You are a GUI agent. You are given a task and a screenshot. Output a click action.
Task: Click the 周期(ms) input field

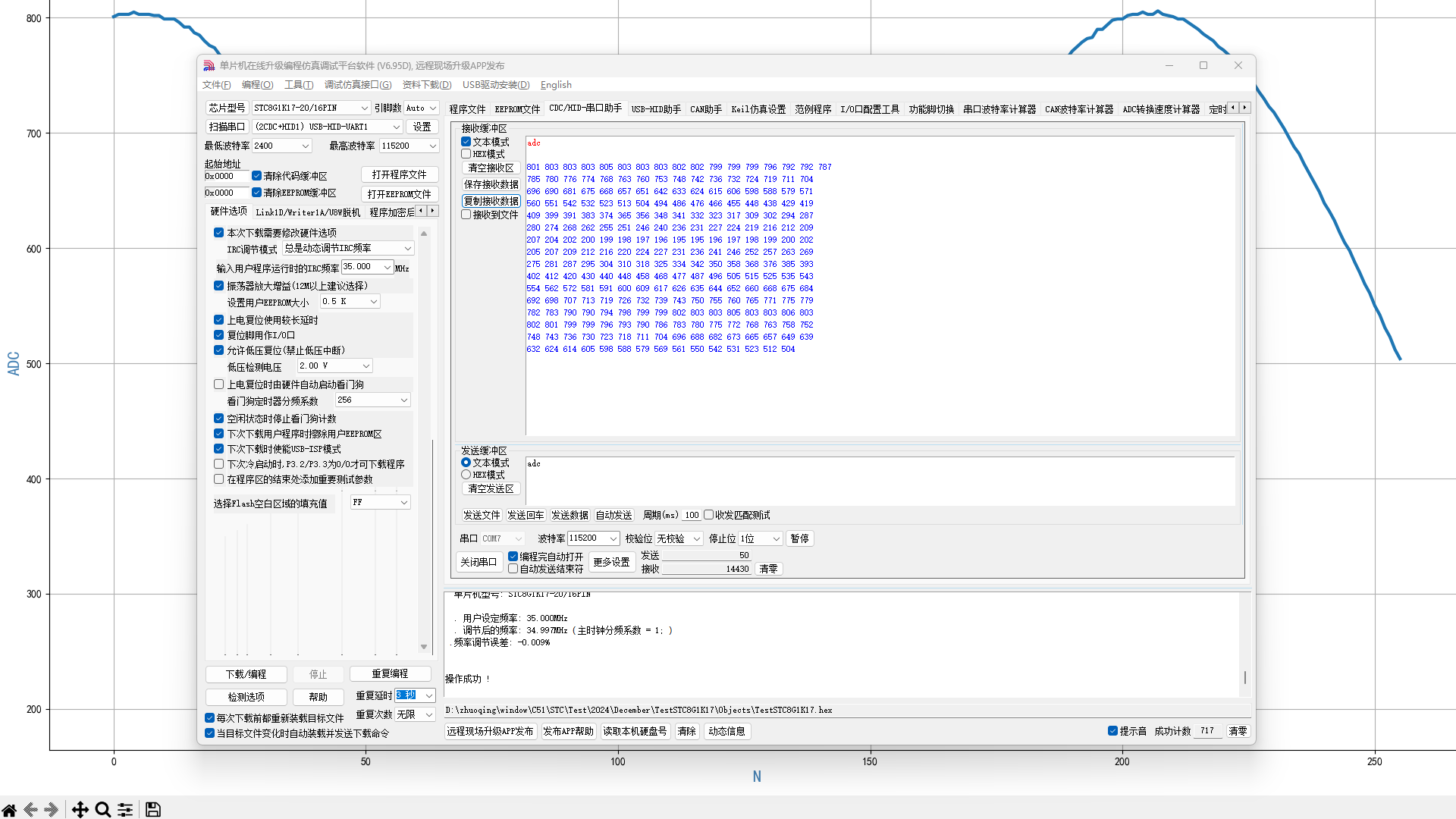[691, 515]
